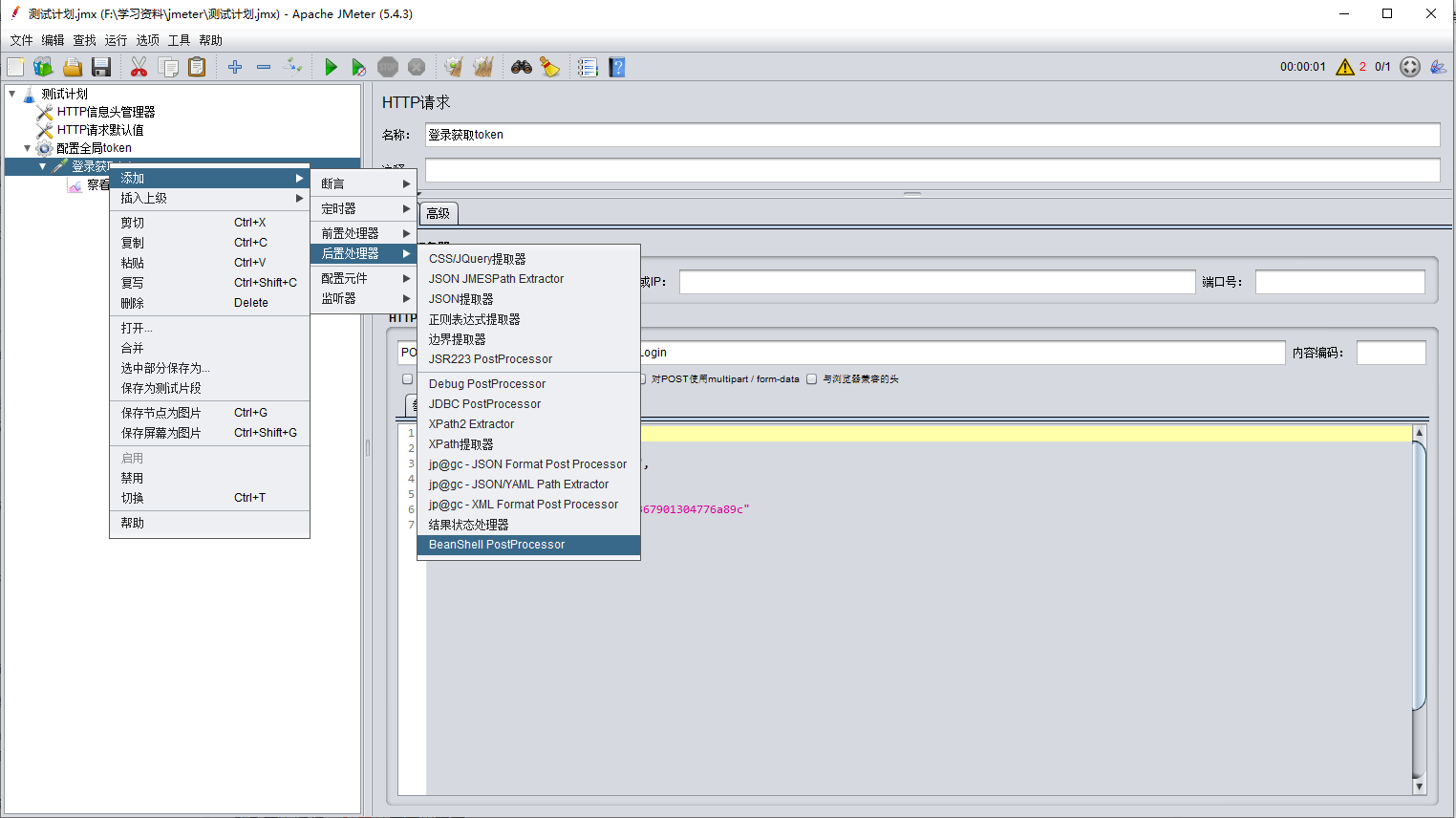Collapse the 配置全局token tree node
The width and height of the screenshot is (1456, 818).
27,148
